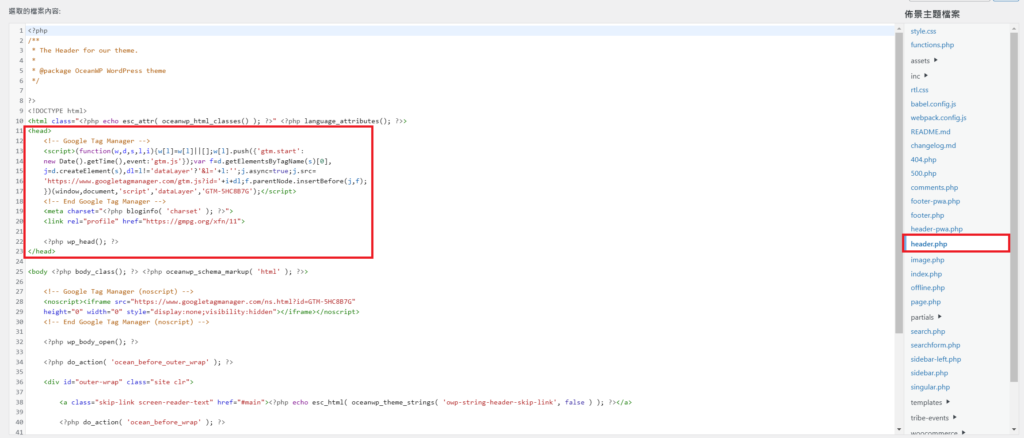Viewport: 1024px width, 438px height.
Task: Open babel.config.js file
Action: [x=934, y=104]
